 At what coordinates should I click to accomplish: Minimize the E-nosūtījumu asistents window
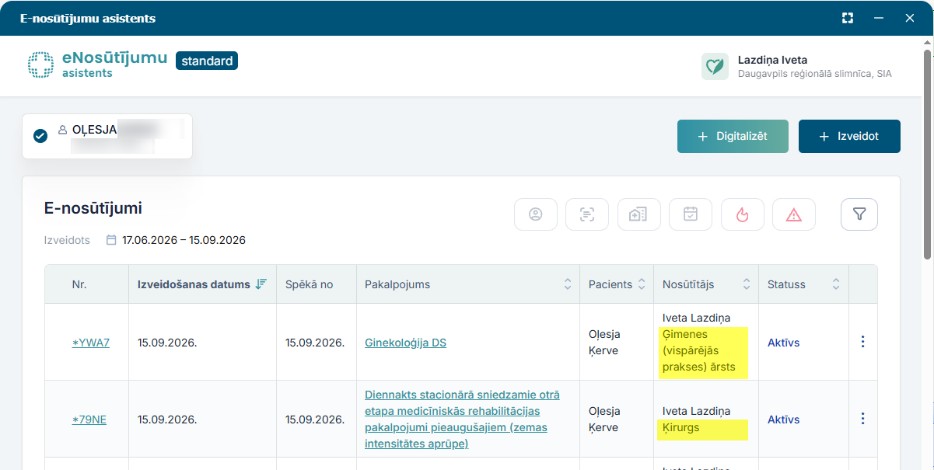pos(879,18)
